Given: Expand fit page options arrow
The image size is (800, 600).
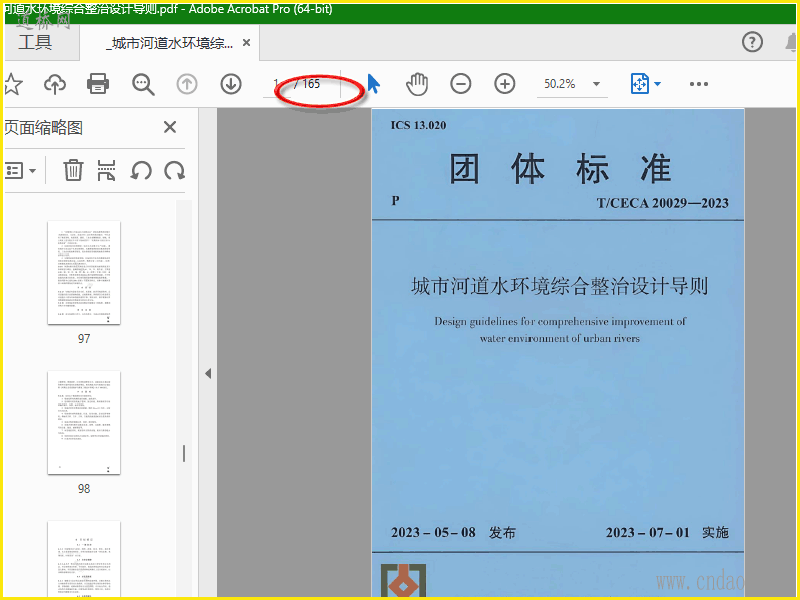Looking at the screenshot, I should [657, 84].
